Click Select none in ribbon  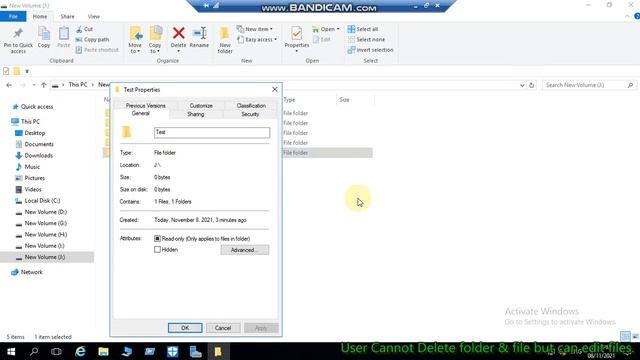(367, 40)
